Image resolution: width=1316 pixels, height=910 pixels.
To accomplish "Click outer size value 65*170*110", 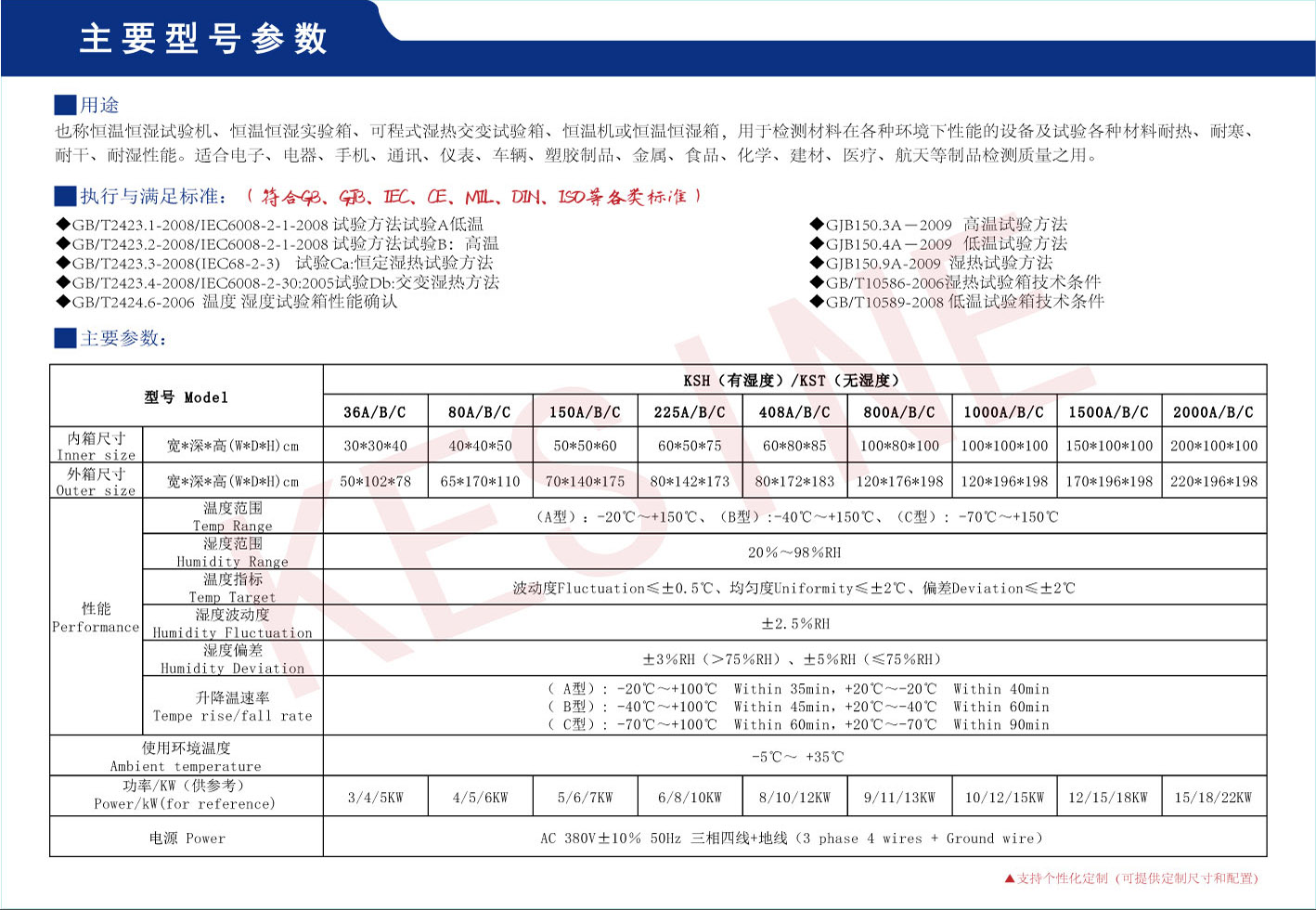I will coord(480,481).
